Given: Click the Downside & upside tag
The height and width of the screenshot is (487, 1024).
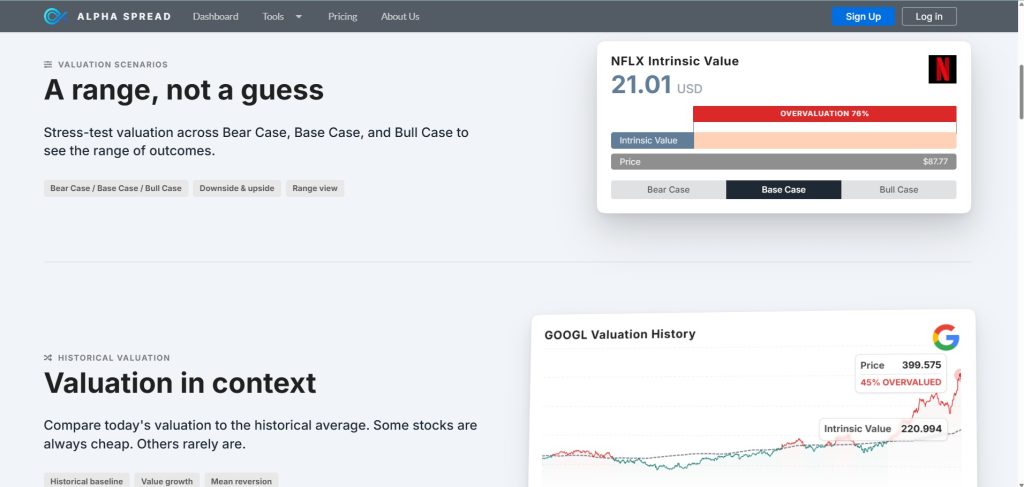Looking at the screenshot, I should point(237,188).
